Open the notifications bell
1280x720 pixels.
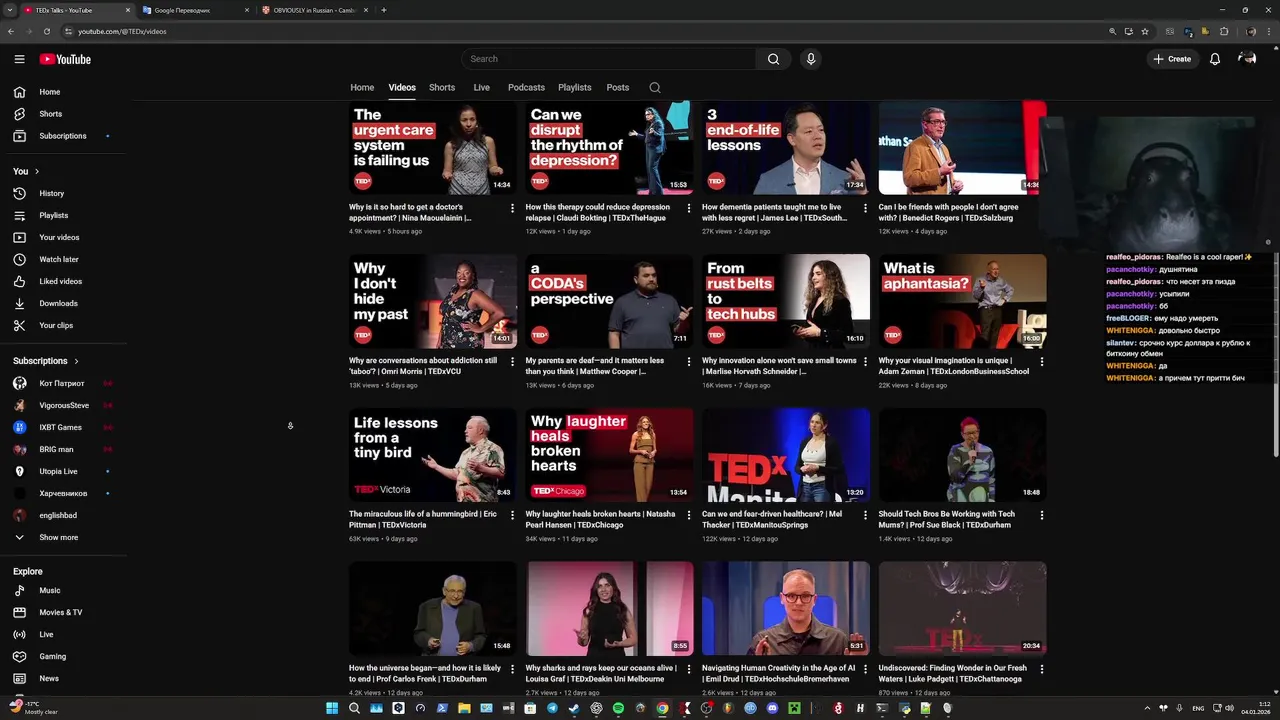(x=1215, y=59)
